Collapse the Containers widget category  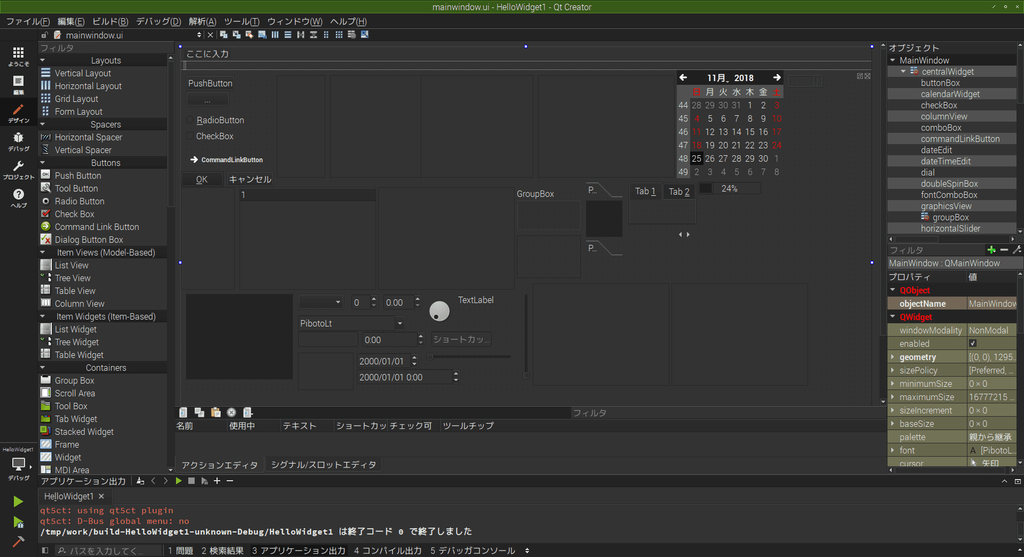(43, 368)
